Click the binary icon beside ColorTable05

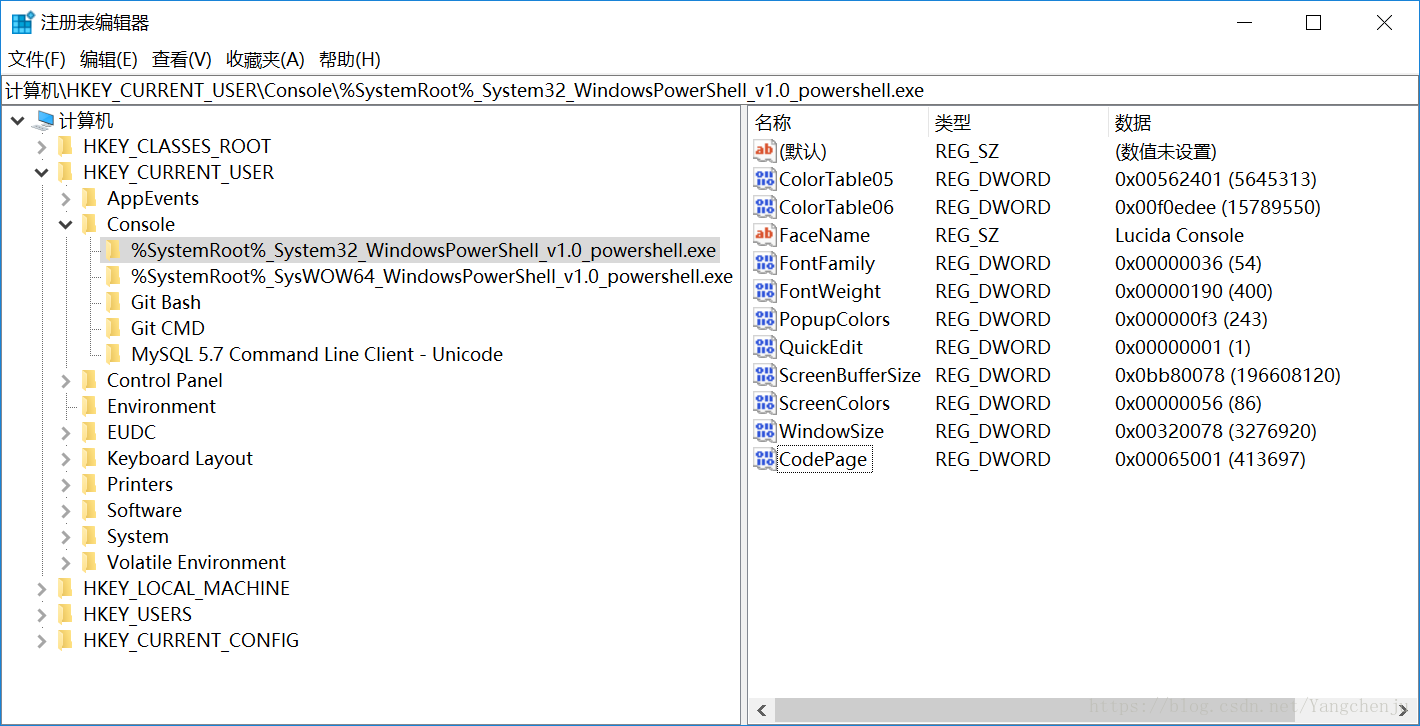(x=765, y=179)
